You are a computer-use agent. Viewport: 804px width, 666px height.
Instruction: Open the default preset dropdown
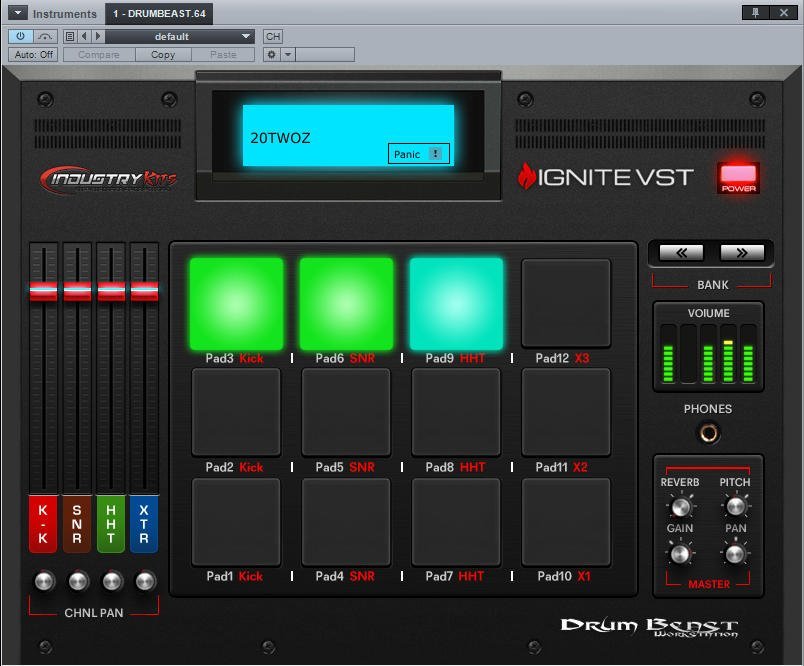click(x=180, y=37)
